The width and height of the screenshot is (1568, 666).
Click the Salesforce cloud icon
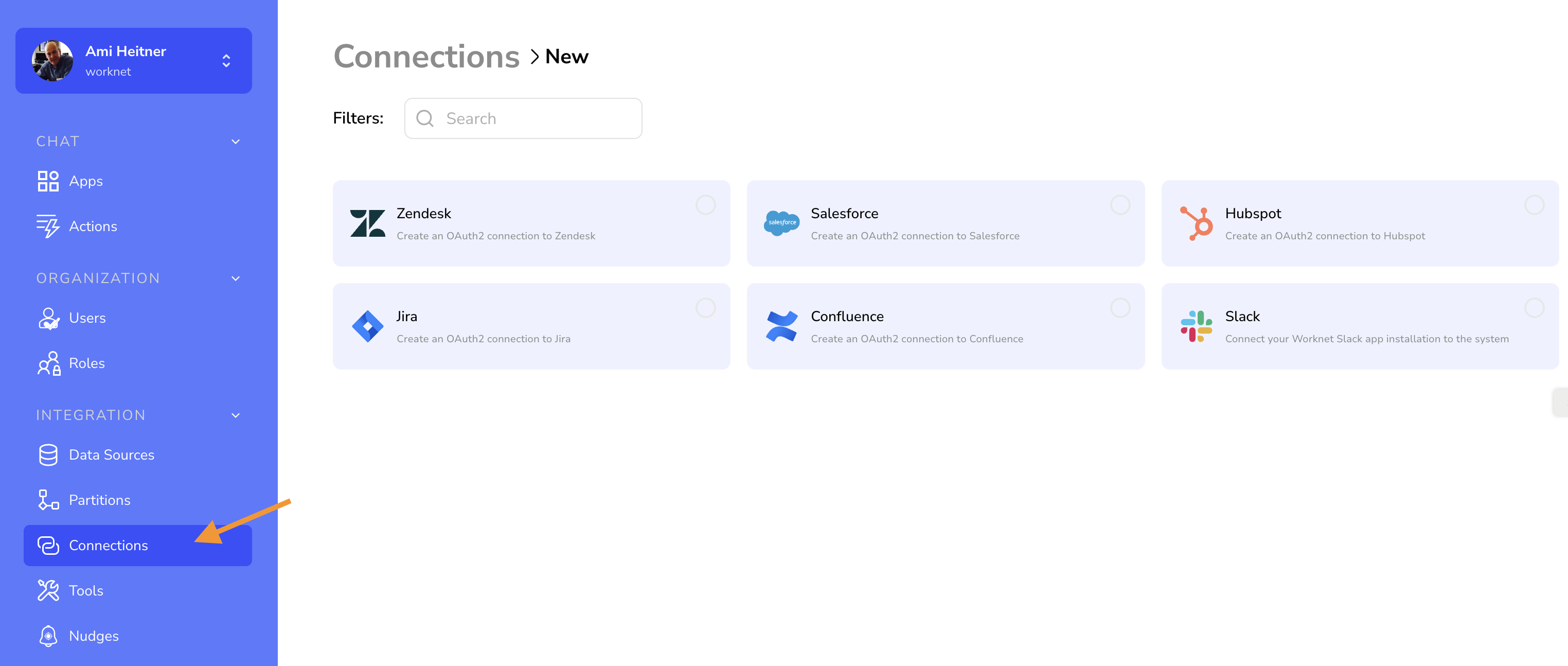click(782, 223)
